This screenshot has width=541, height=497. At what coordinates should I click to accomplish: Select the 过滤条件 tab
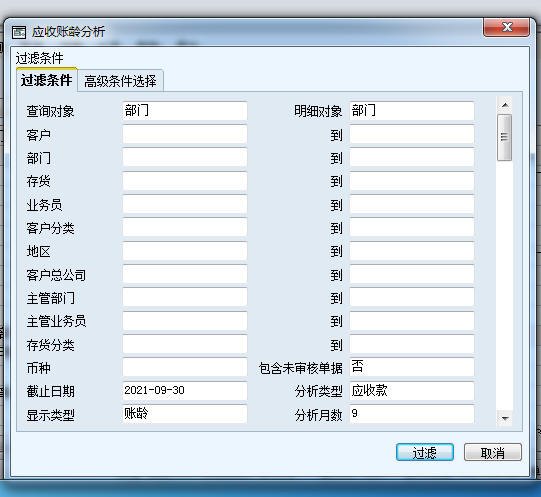pos(47,80)
